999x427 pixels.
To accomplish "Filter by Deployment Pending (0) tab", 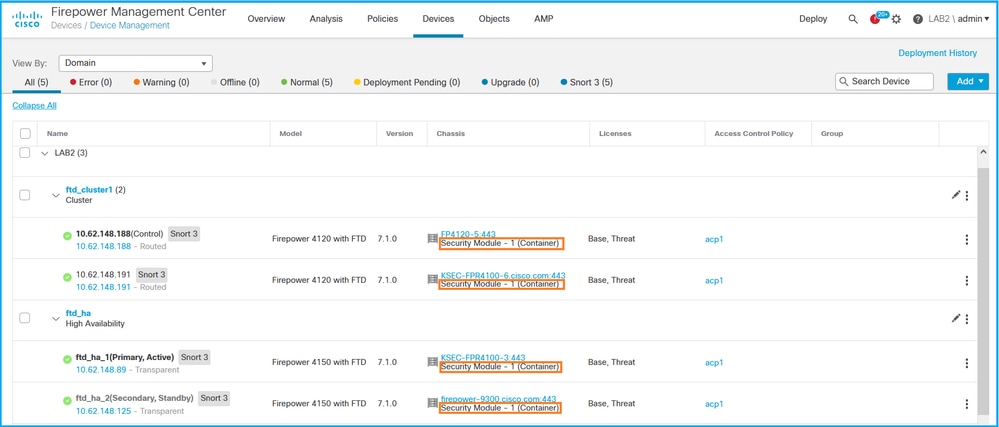I will [x=406, y=82].
